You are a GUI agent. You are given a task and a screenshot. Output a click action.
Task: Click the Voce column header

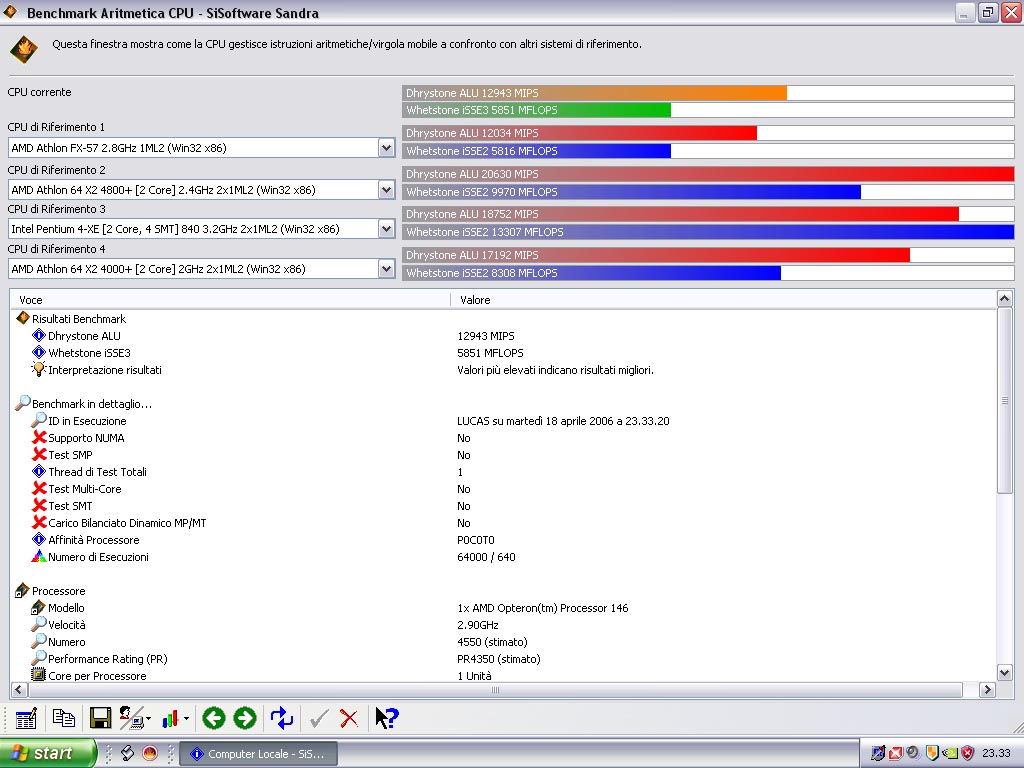pos(231,300)
